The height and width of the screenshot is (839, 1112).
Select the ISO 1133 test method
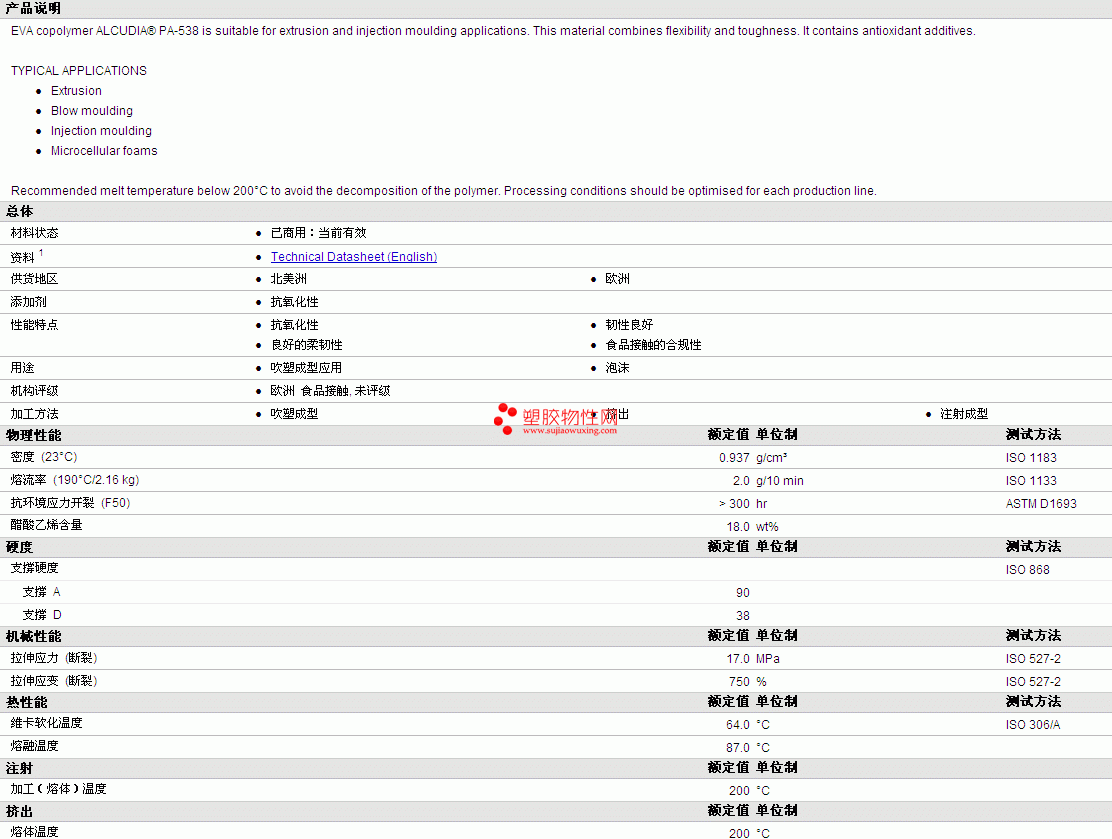[x=1030, y=481]
